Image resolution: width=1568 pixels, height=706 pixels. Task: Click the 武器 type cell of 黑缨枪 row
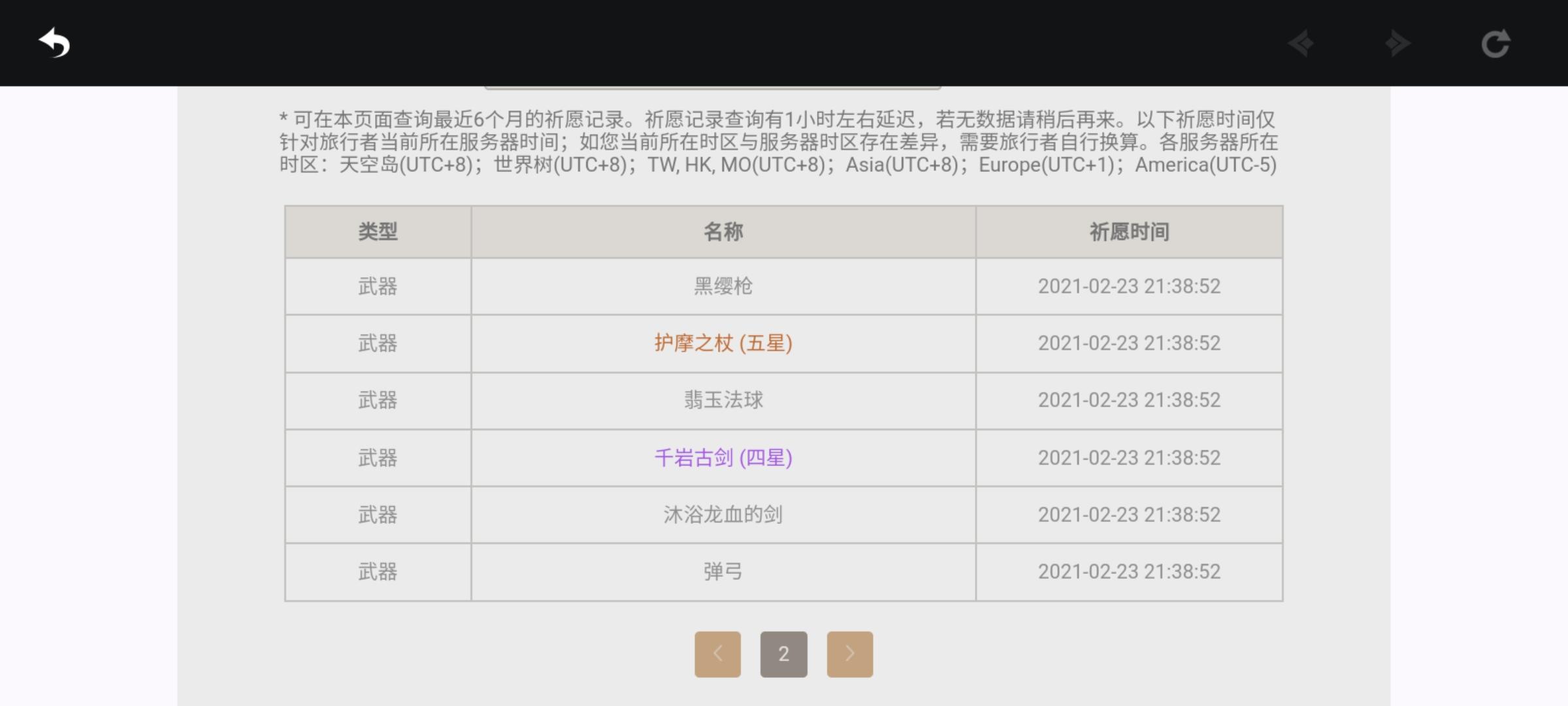pyautogui.click(x=378, y=286)
